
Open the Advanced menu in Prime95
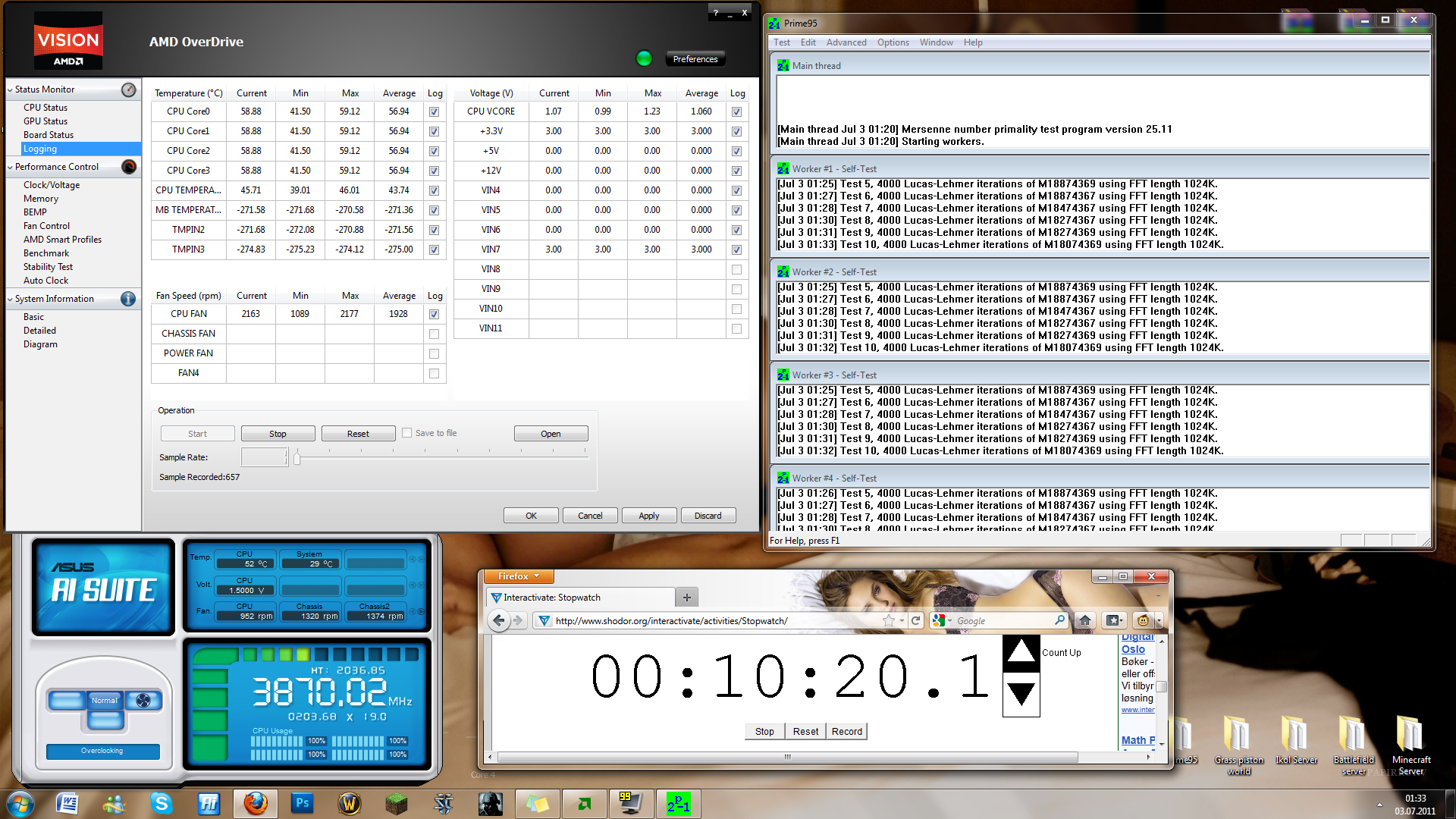(846, 42)
